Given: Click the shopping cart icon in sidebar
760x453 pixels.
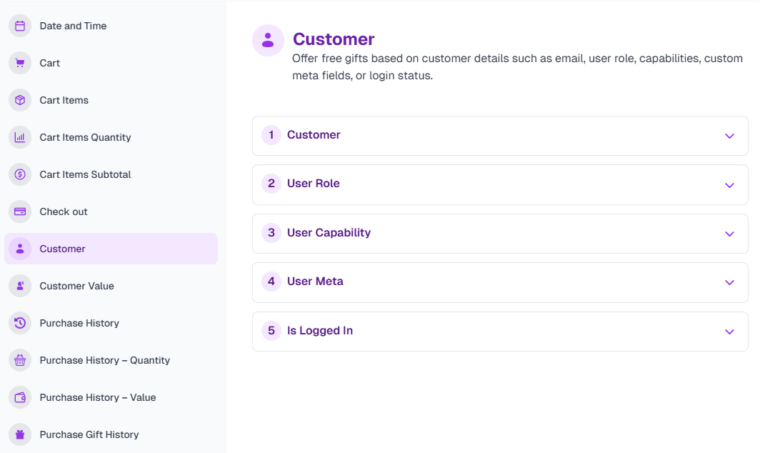Looking at the screenshot, I should 20,63.
